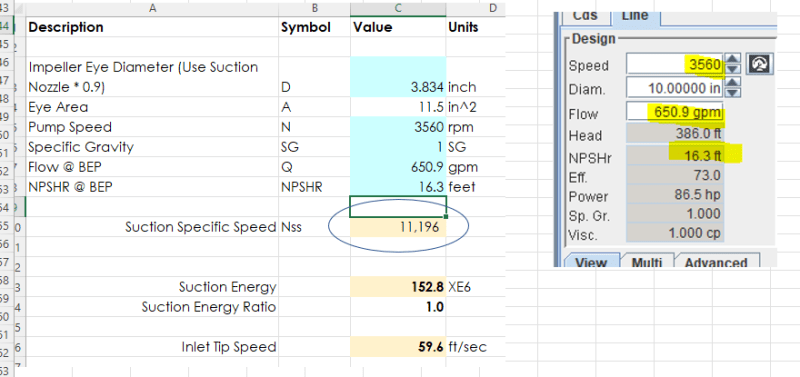Image resolution: width=800 pixels, height=377 pixels.
Task: Click the Sp. Gr. value 1.000
Action: pyautogui.click(x=675, y=214)
